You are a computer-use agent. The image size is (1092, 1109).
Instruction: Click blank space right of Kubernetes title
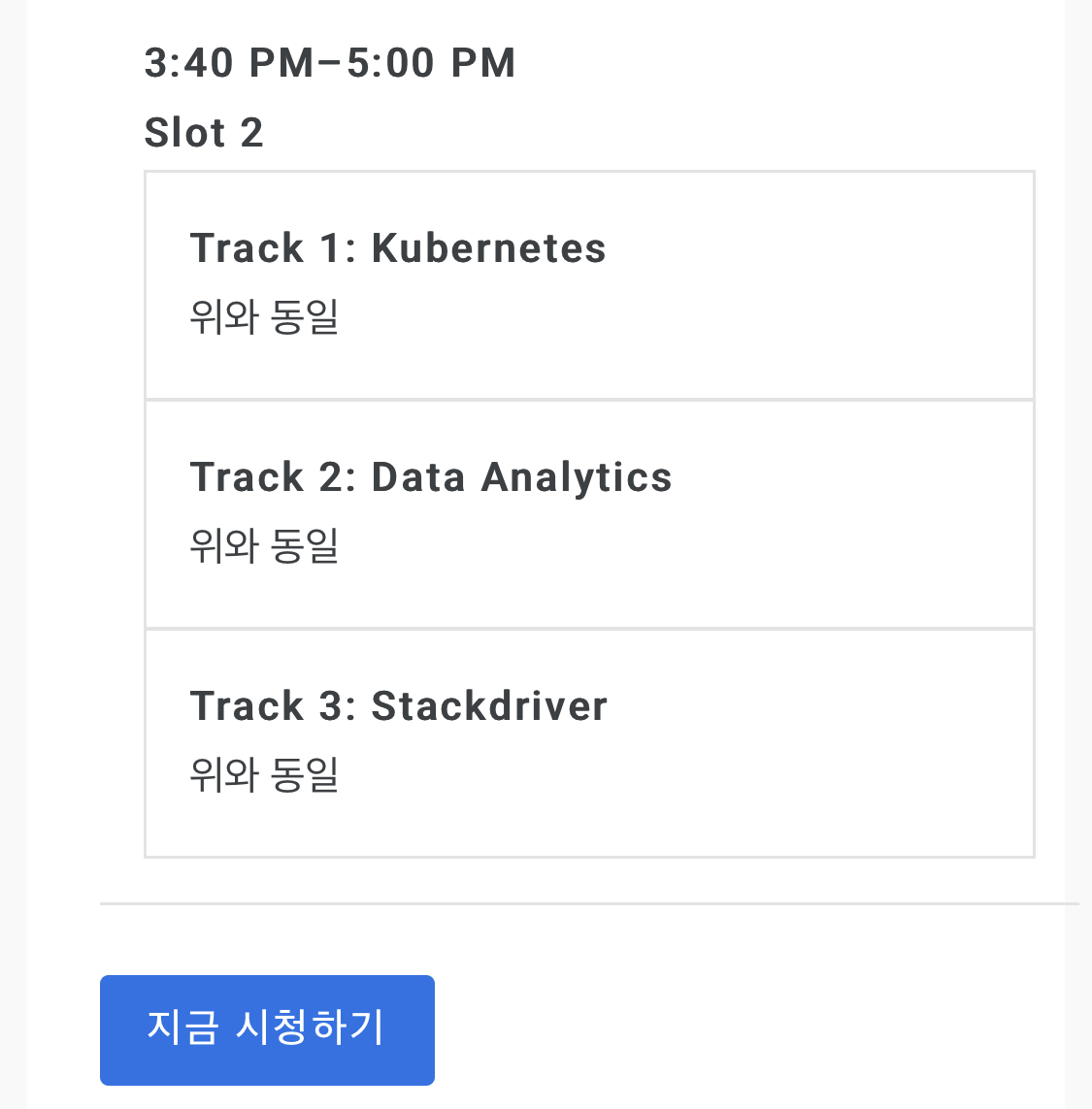click(813, 248)
